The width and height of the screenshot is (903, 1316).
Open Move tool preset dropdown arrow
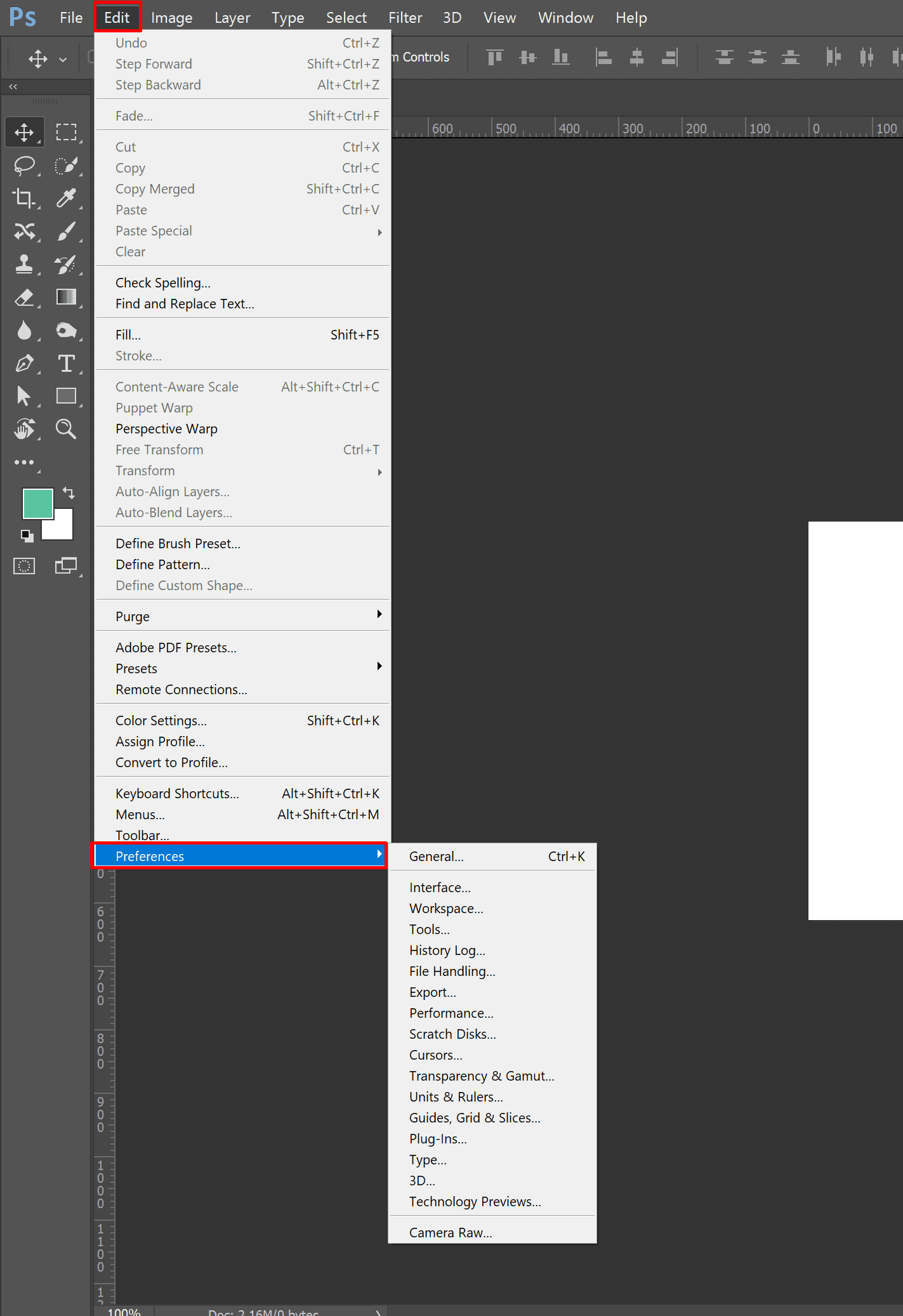coord(63,60)
